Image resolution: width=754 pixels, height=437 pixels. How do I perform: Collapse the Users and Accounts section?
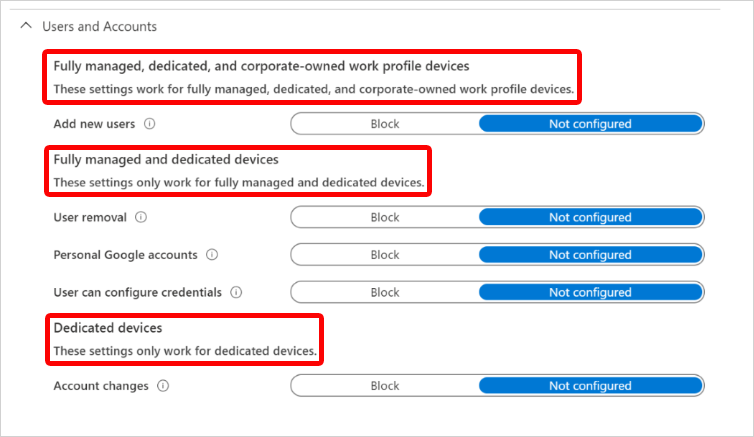click(26, 27)
